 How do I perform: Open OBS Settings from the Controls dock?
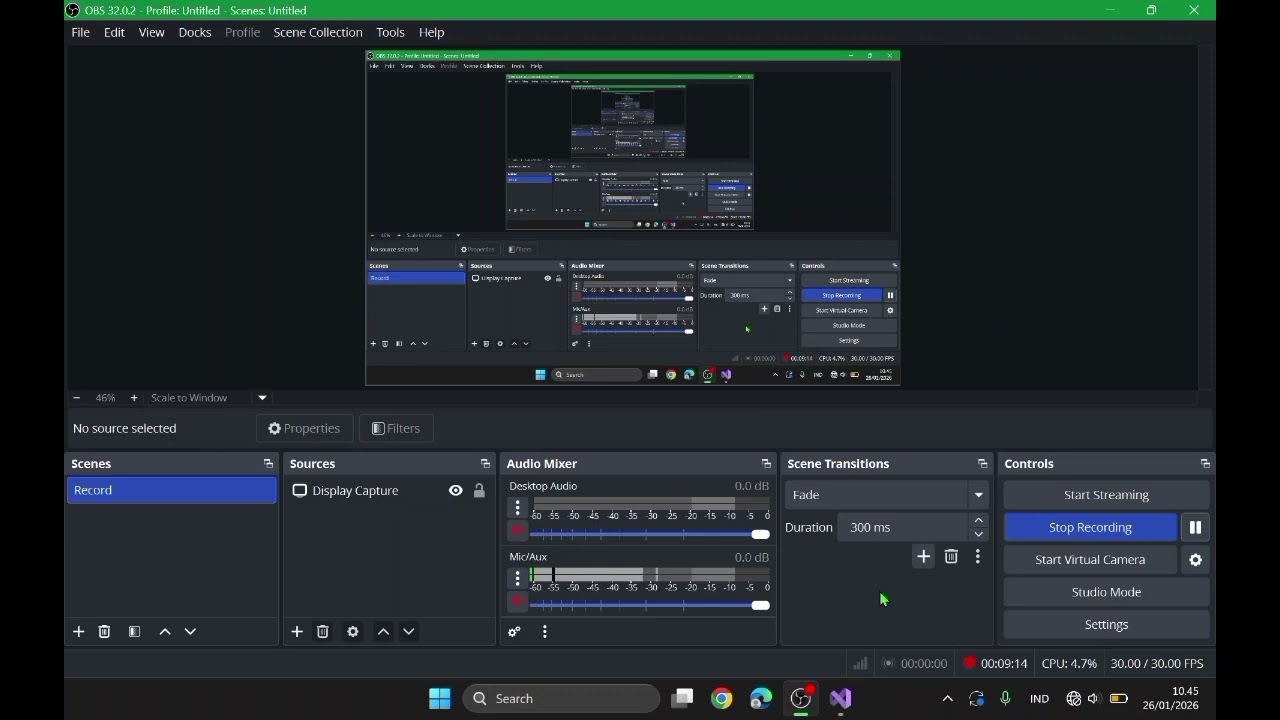[1106, 625]
